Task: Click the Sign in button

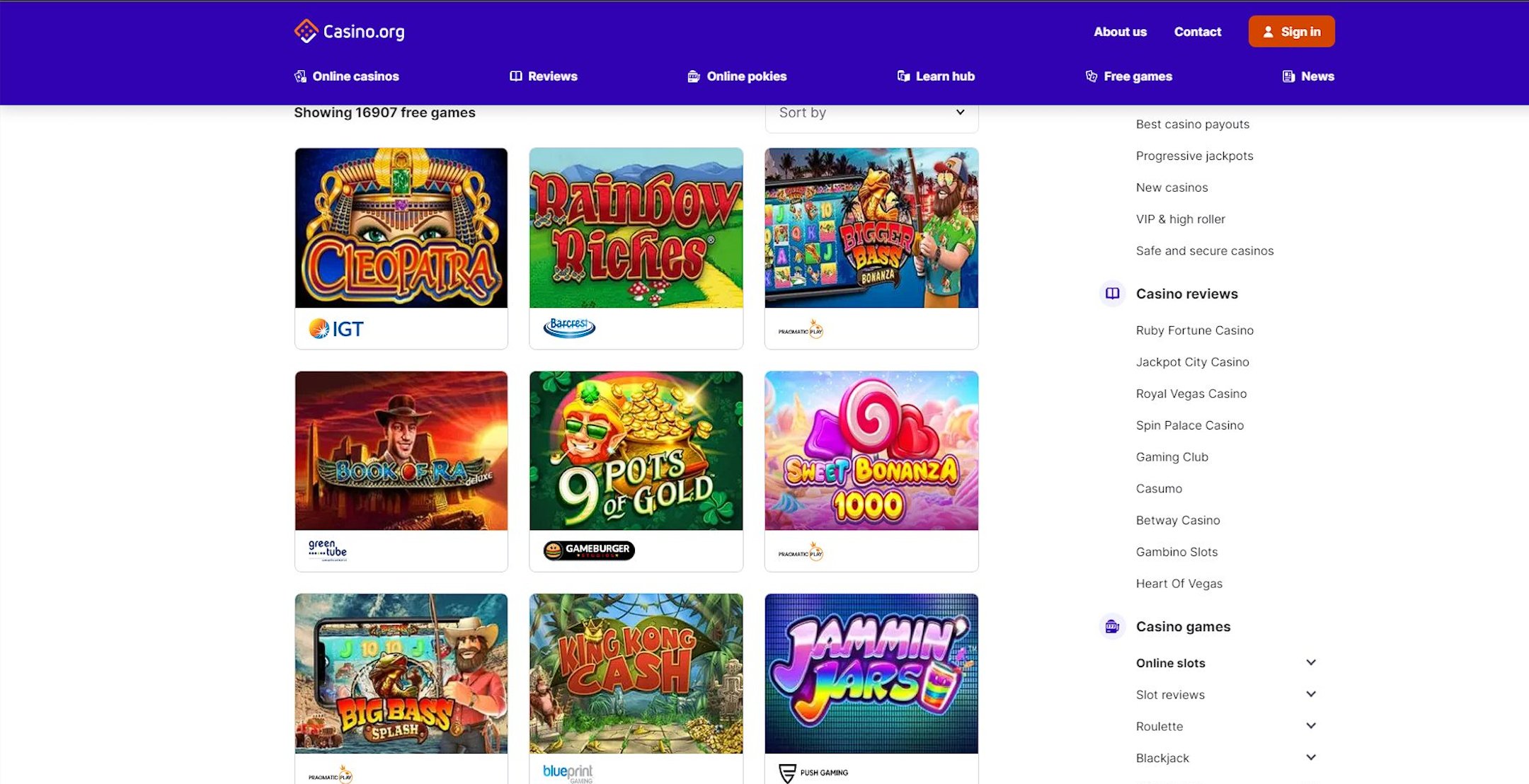Action: [x=1292, y=32]
